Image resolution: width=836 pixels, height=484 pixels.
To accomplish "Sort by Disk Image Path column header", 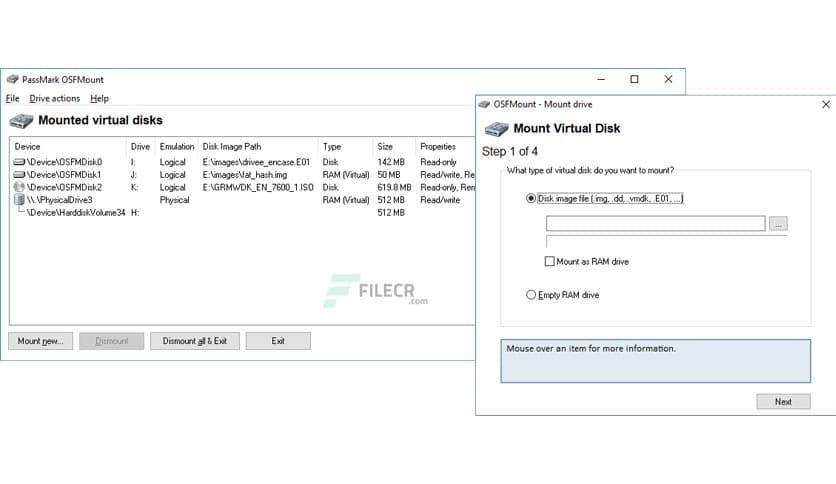I will coord(258,147).
